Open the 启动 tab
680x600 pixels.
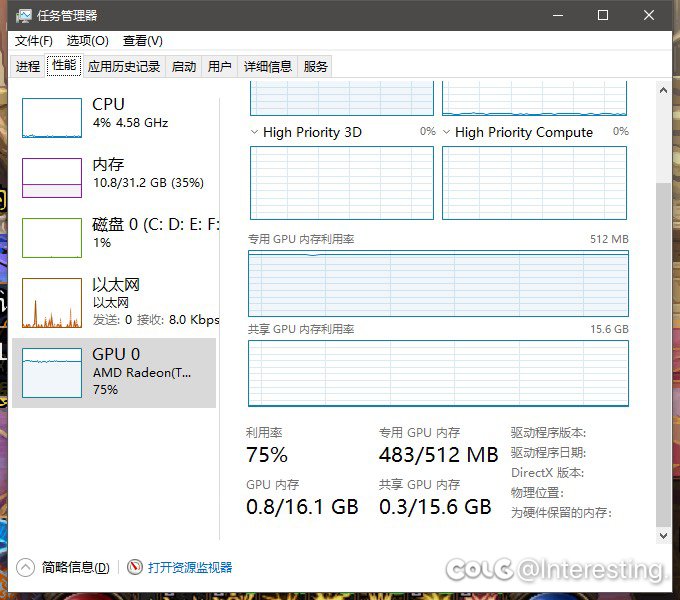point(183,67)
